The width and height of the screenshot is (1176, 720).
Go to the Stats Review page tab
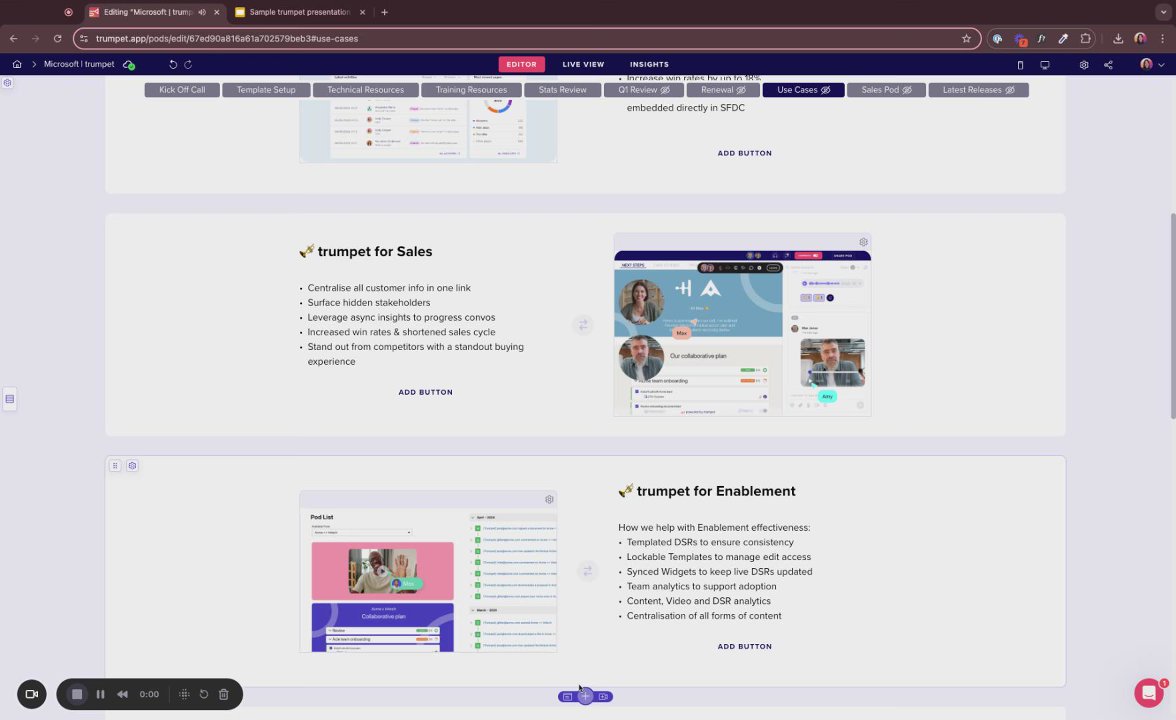(562, 90)
